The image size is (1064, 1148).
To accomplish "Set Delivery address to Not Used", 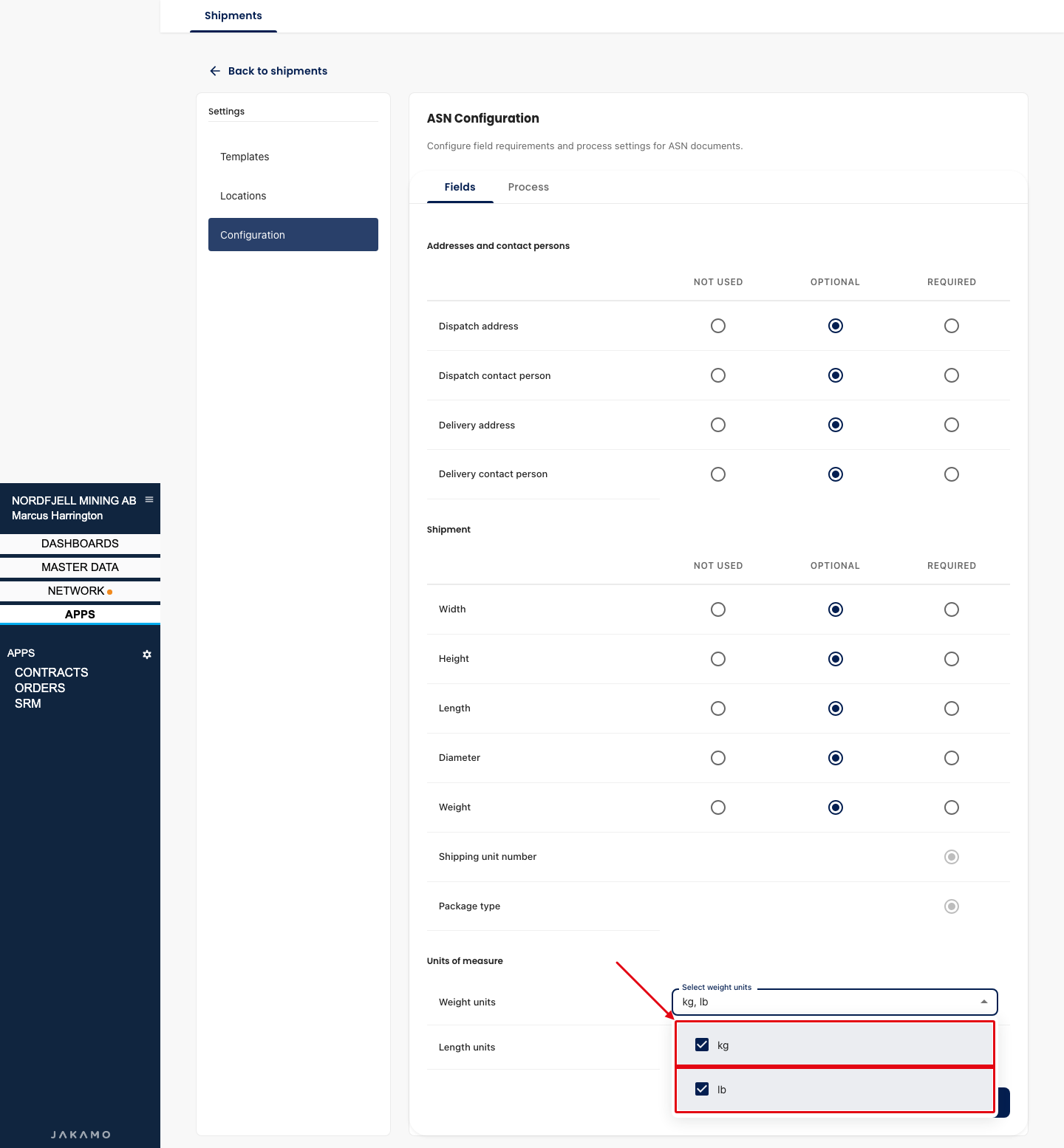I will click(718, 425).
